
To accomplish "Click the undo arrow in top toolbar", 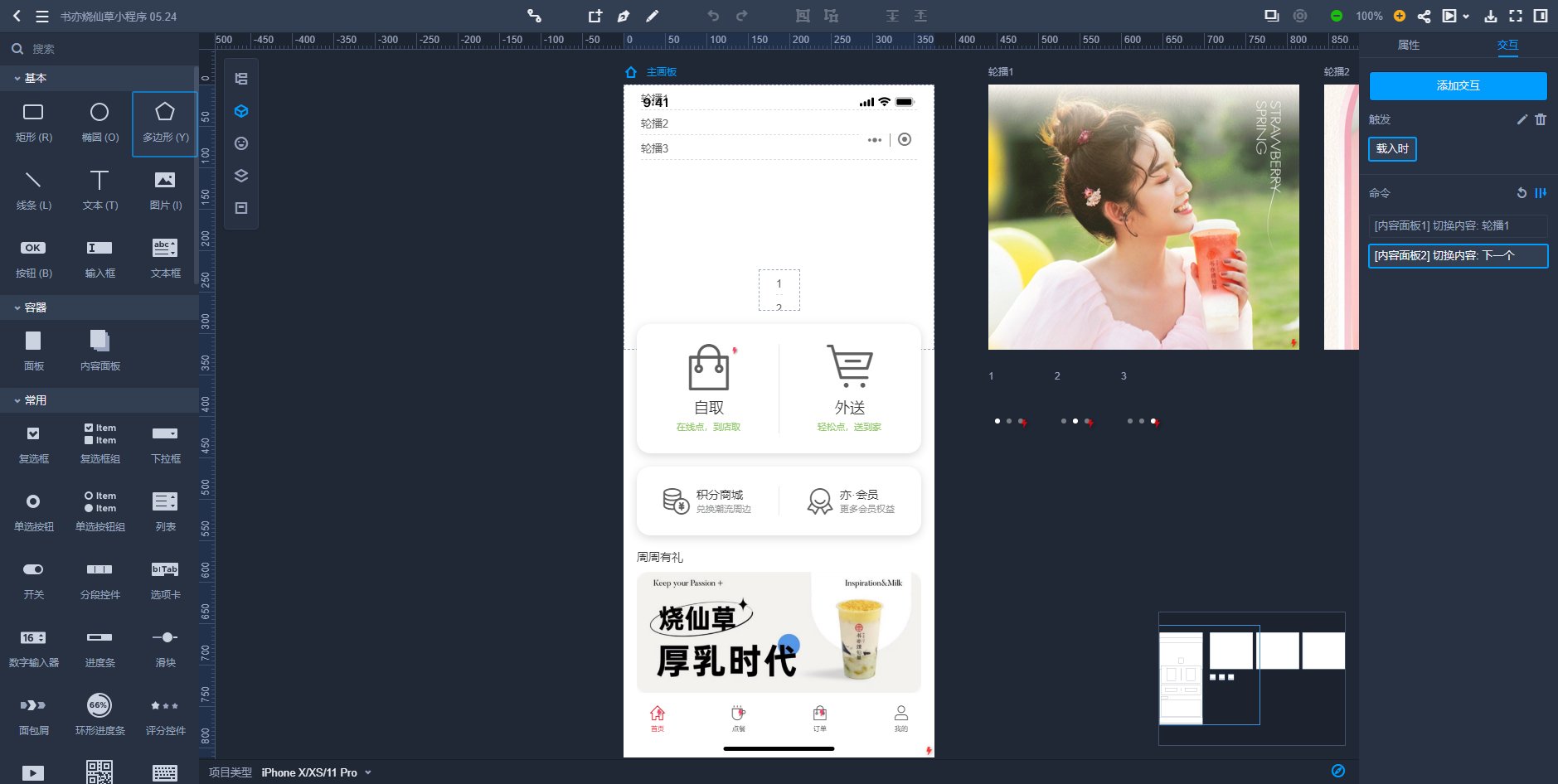I will [x=713, y=16].
